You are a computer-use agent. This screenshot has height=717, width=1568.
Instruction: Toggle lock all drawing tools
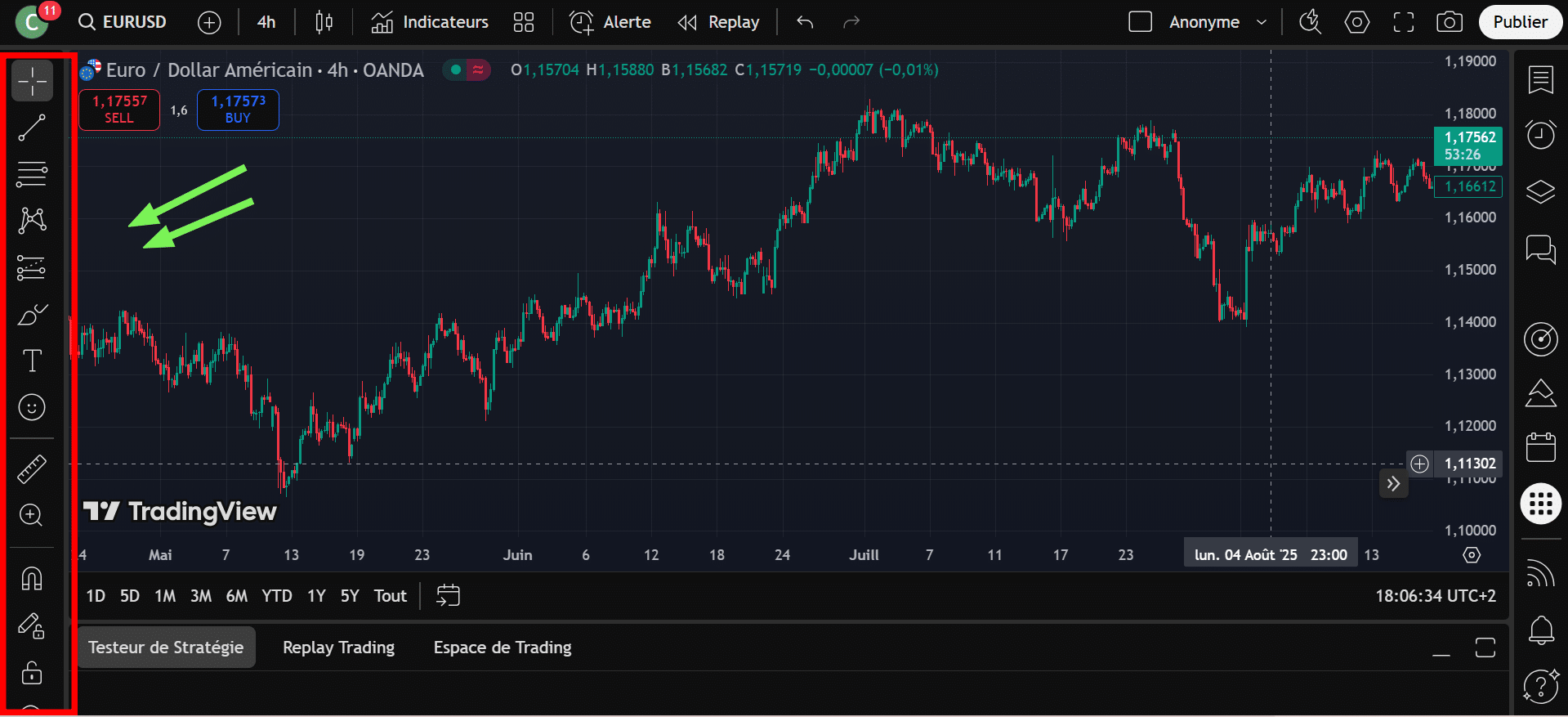[32, 673]
